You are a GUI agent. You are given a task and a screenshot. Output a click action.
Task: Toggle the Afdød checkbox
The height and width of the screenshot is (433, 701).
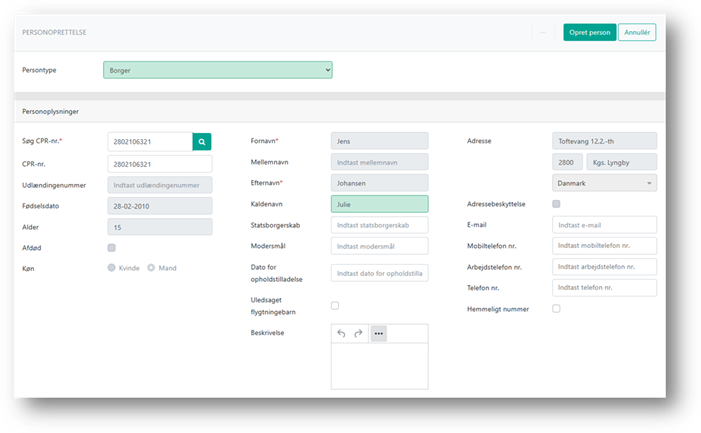[111, 248]
